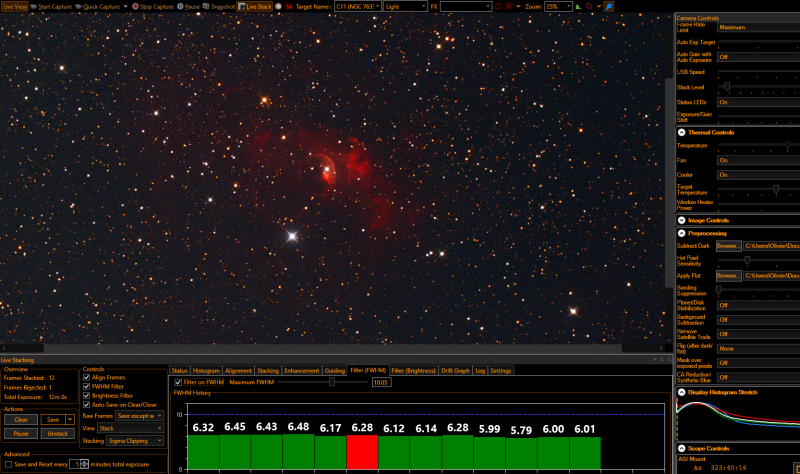Switch to the Stacking tab
Image resolution: width=800 pixels, height=474 pixels.
coord(268,371)
